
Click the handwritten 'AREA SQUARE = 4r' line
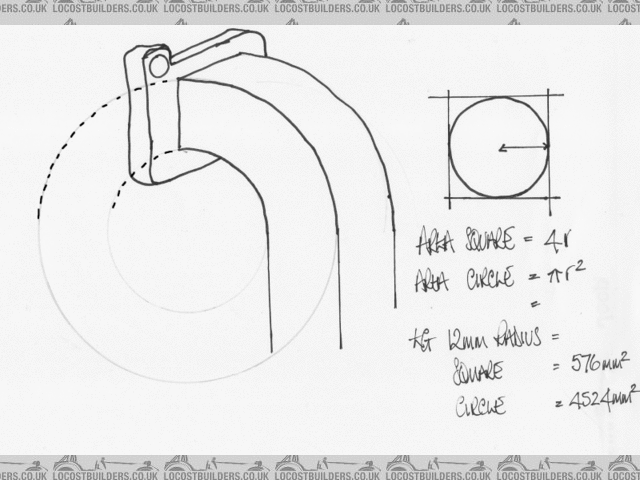493,241
